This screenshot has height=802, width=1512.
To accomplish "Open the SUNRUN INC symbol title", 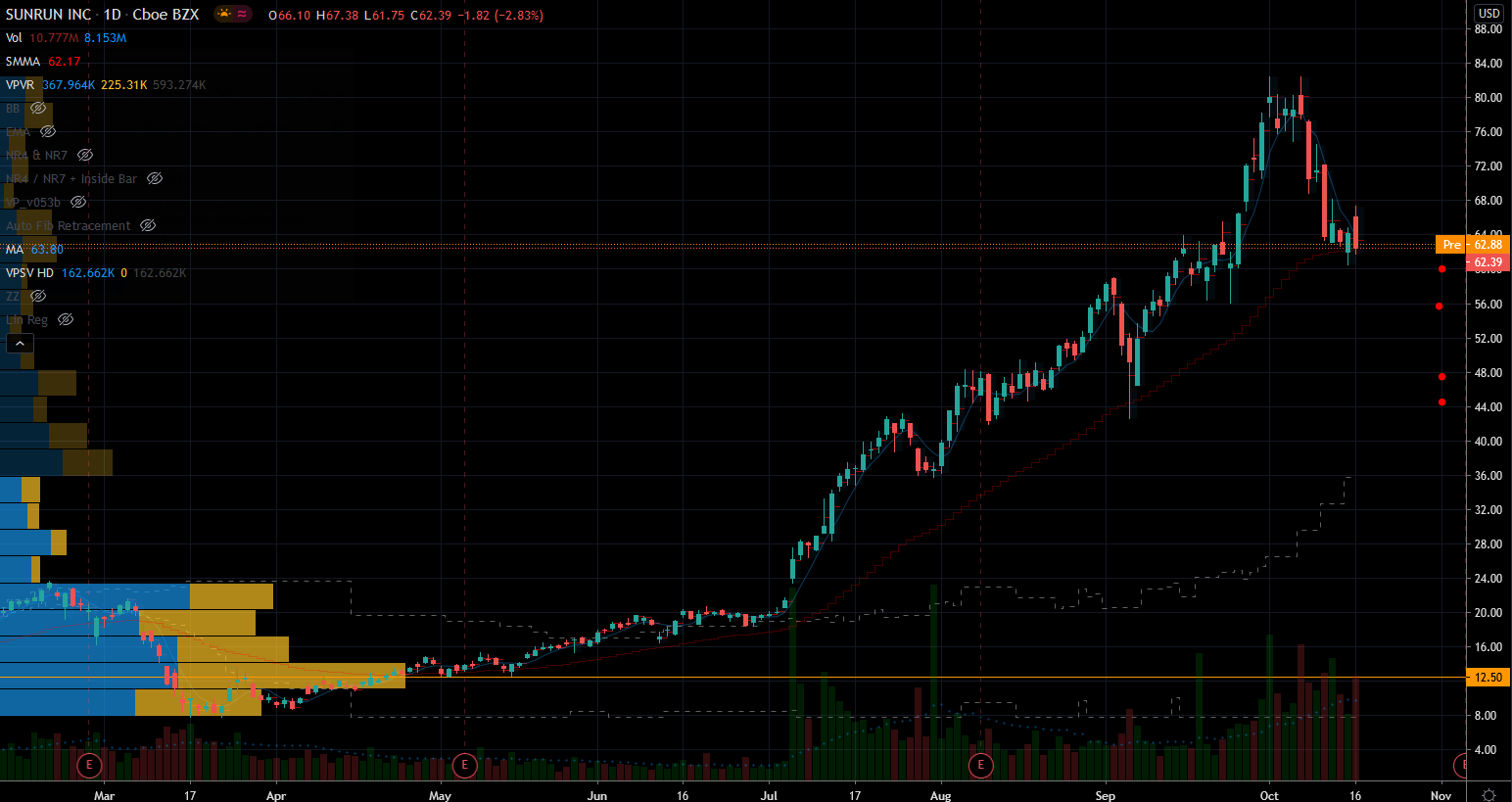I will [x=48, y=15].
